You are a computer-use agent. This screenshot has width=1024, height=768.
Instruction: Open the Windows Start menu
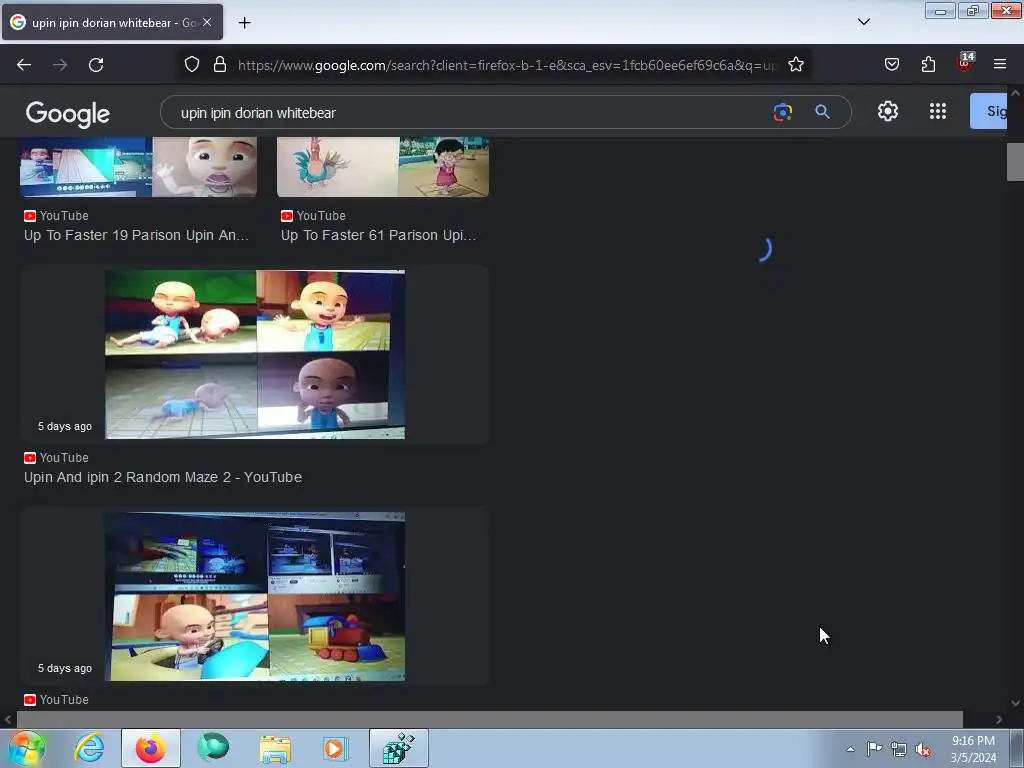pos(26,748)
